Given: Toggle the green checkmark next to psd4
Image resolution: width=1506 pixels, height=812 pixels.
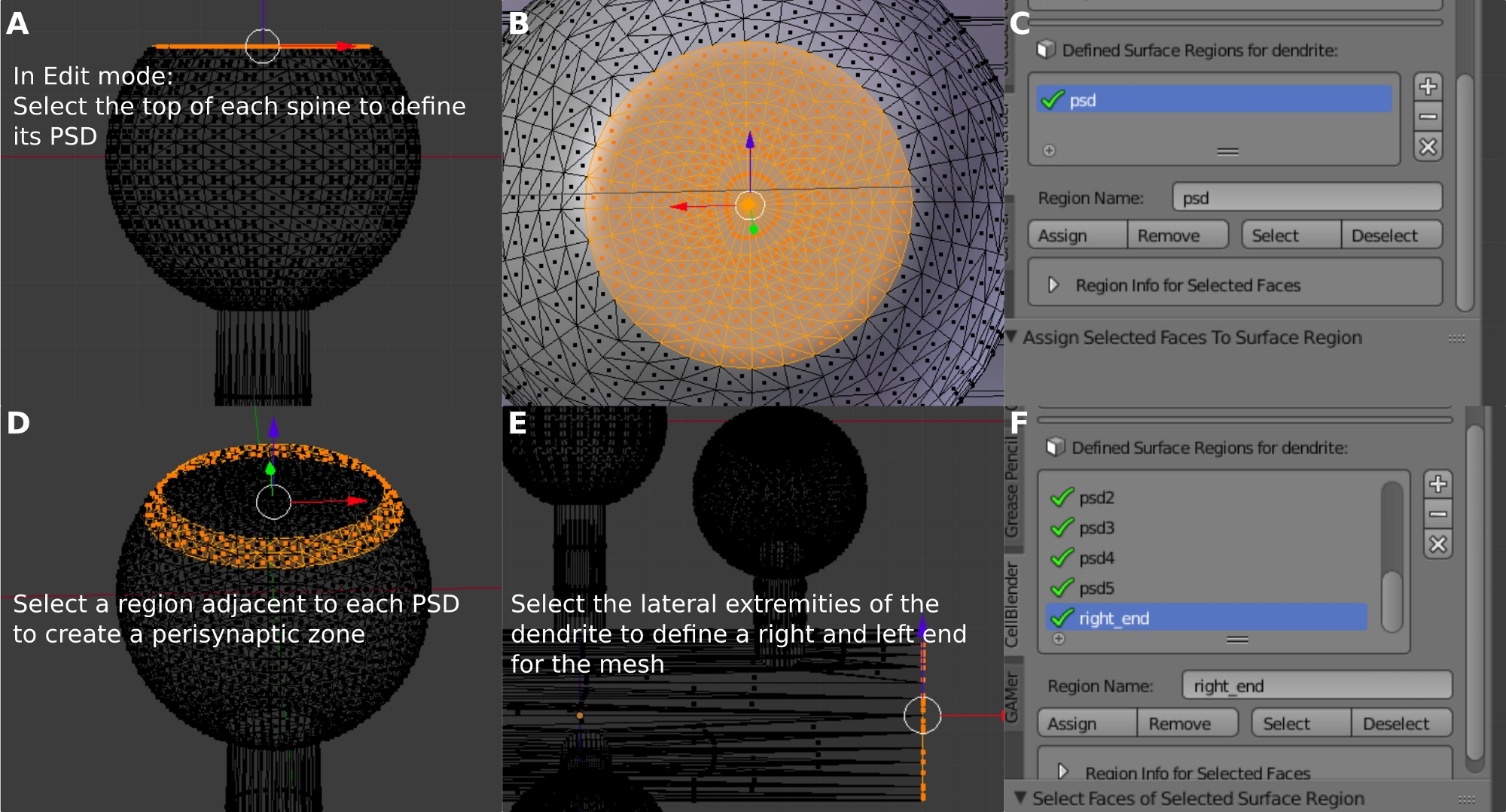Looking at the screenshot, I should [x=1062, y=558].
